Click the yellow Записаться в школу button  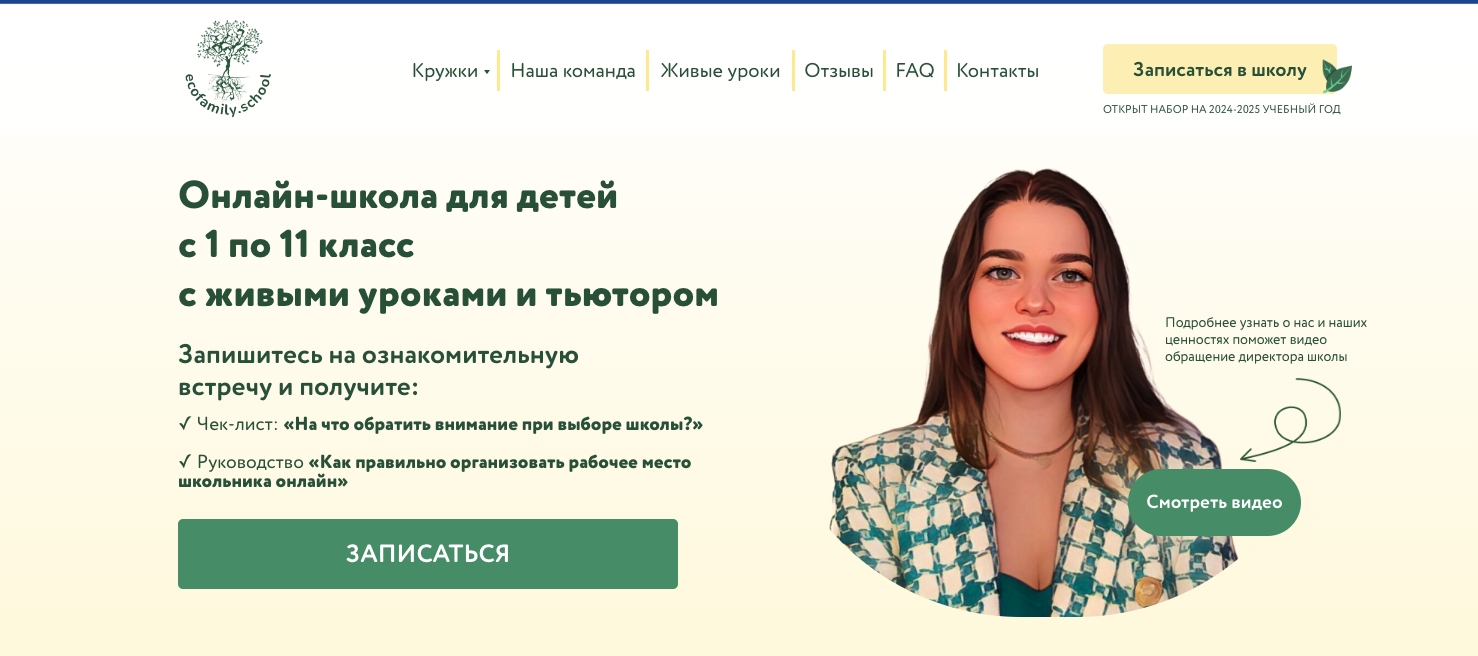pyautogui.click(x=1220, y=69)
